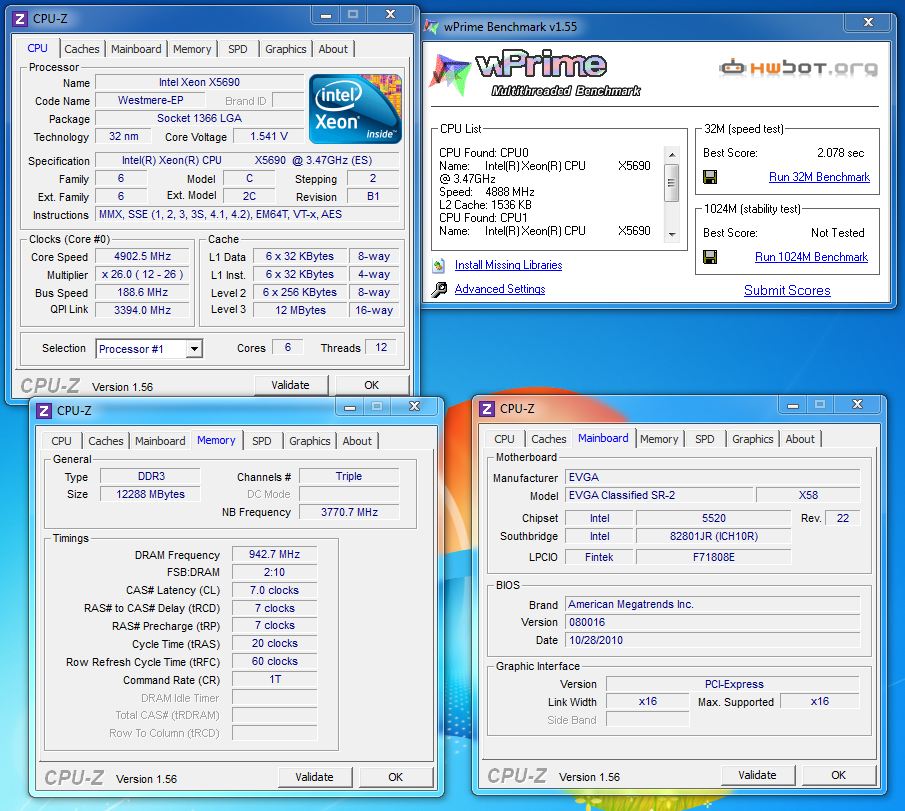Viewport: 905px width, 811px height.
Task: Close the wPrime Benchmark window
Action: [868, 22]
